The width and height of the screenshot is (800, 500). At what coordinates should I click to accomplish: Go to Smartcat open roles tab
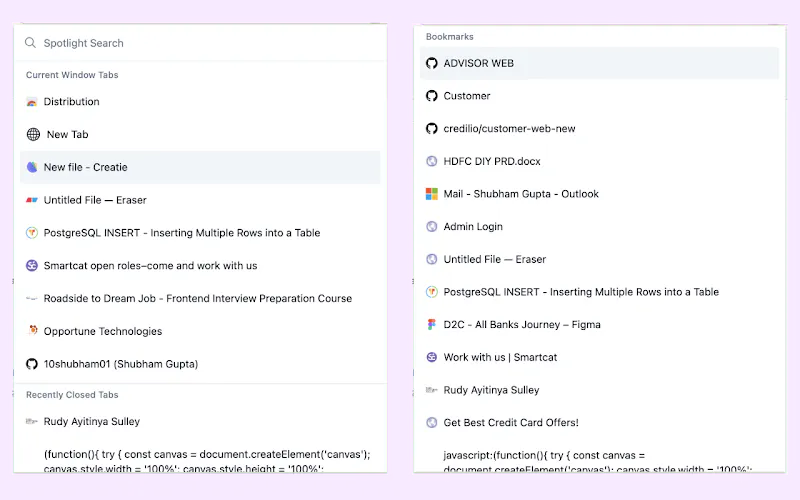point(200,265)
